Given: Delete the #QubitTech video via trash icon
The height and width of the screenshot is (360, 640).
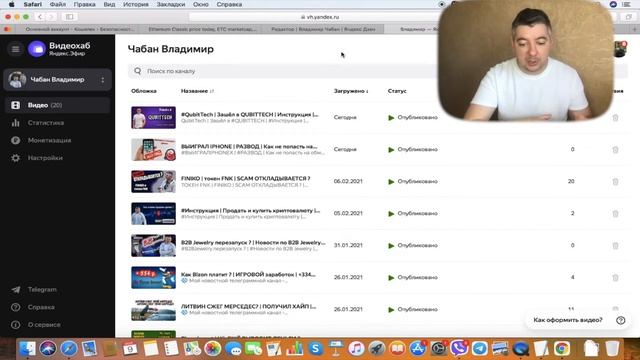Looking at the screenshot, I should (x=615, y=118).
